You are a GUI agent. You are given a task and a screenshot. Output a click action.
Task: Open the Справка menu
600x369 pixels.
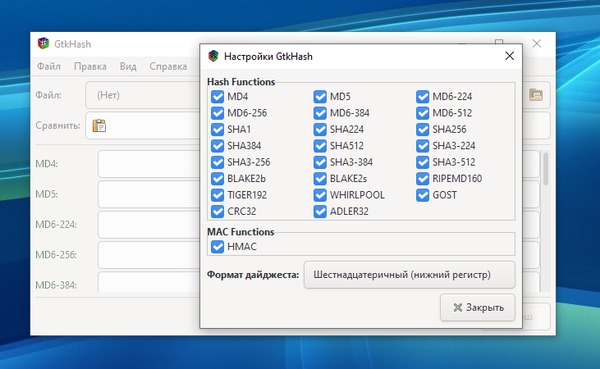pyautogui.click(x=168, y=66)
